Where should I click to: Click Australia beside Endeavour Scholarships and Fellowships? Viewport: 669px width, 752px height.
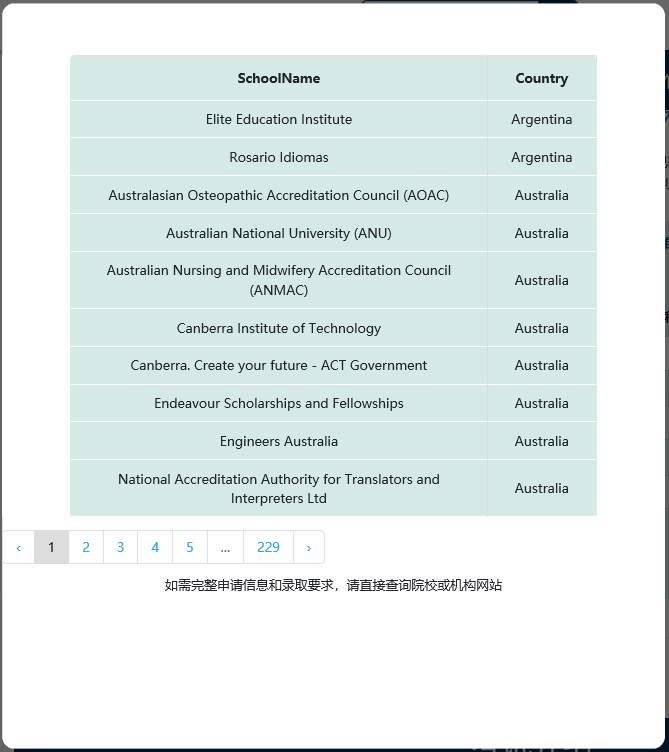pos(542,403)
